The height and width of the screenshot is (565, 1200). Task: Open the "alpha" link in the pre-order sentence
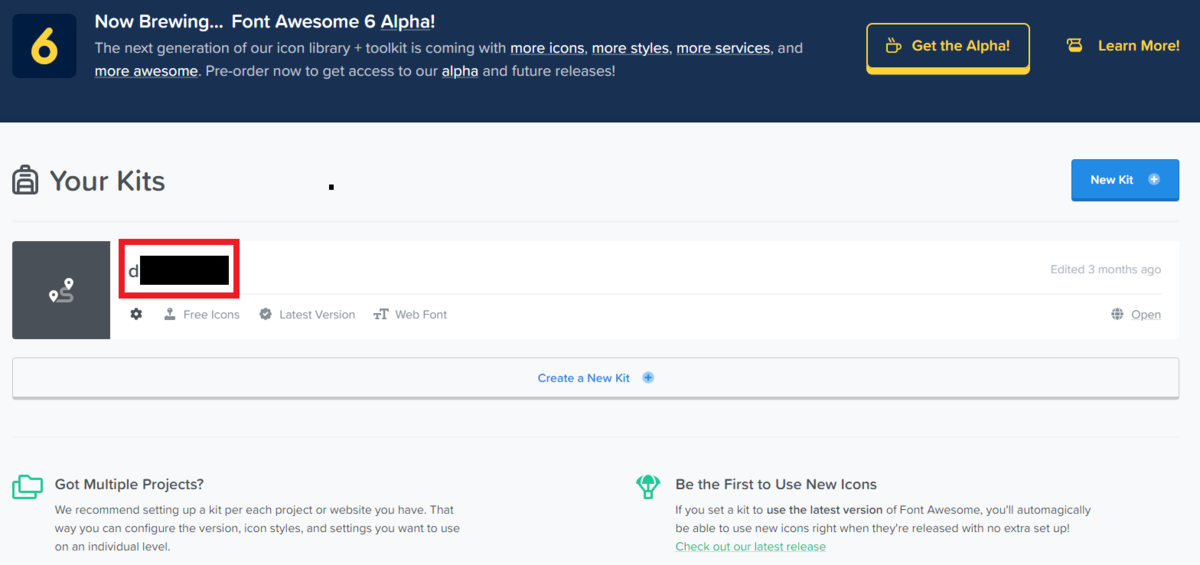pyautogui.click(x=460, y=71)
